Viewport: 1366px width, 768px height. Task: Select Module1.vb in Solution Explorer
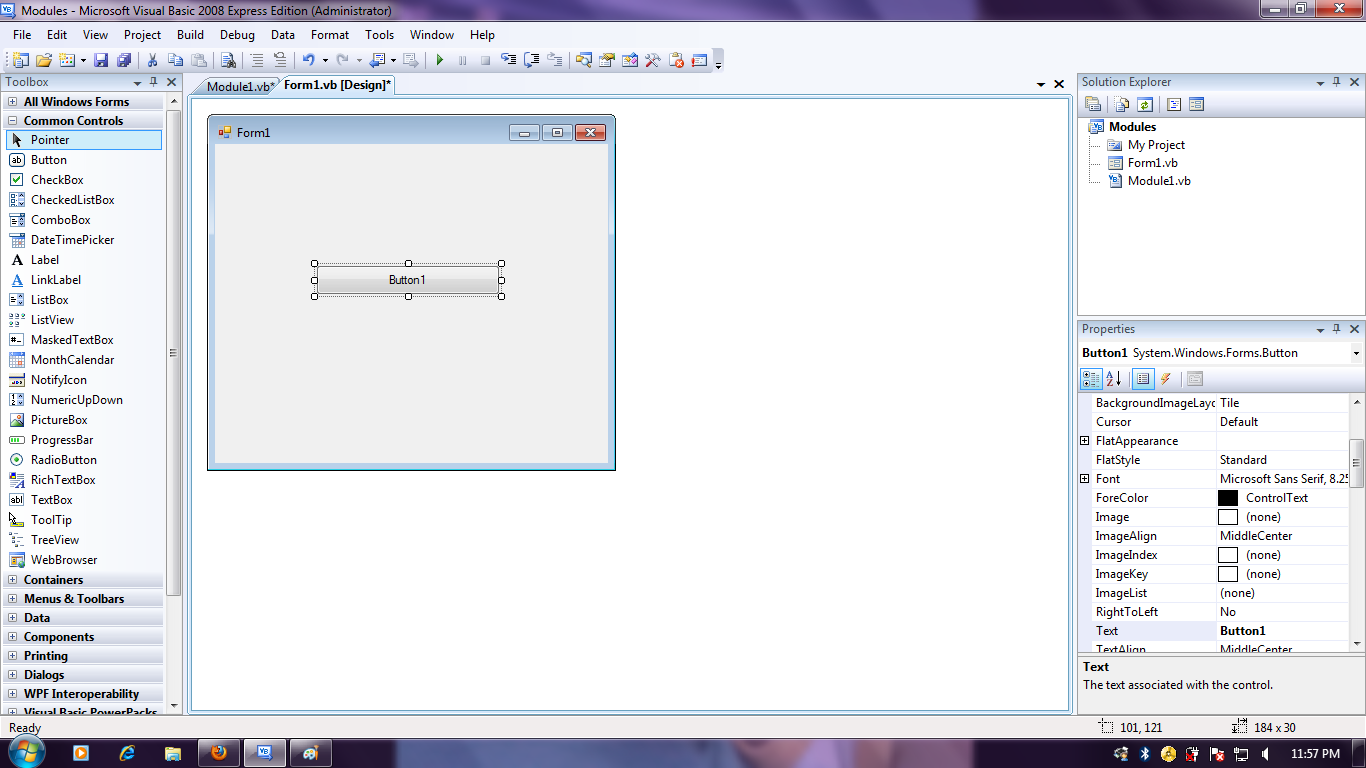[x=1159, y=181]
